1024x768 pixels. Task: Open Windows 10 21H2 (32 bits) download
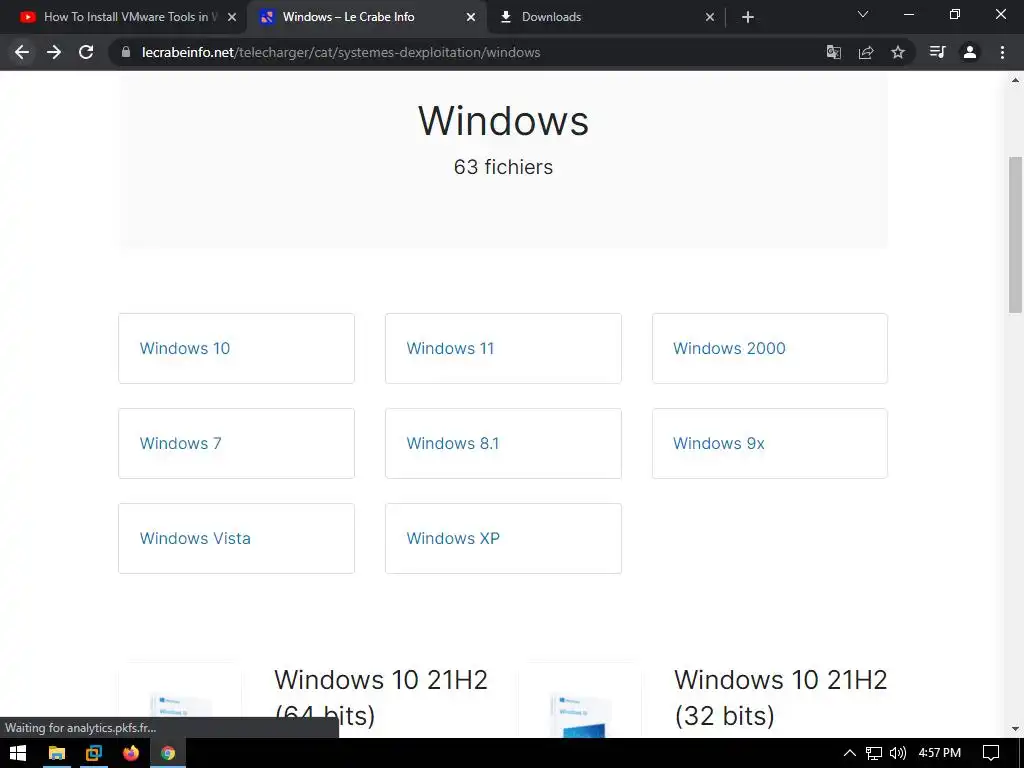tap(780, 697)
